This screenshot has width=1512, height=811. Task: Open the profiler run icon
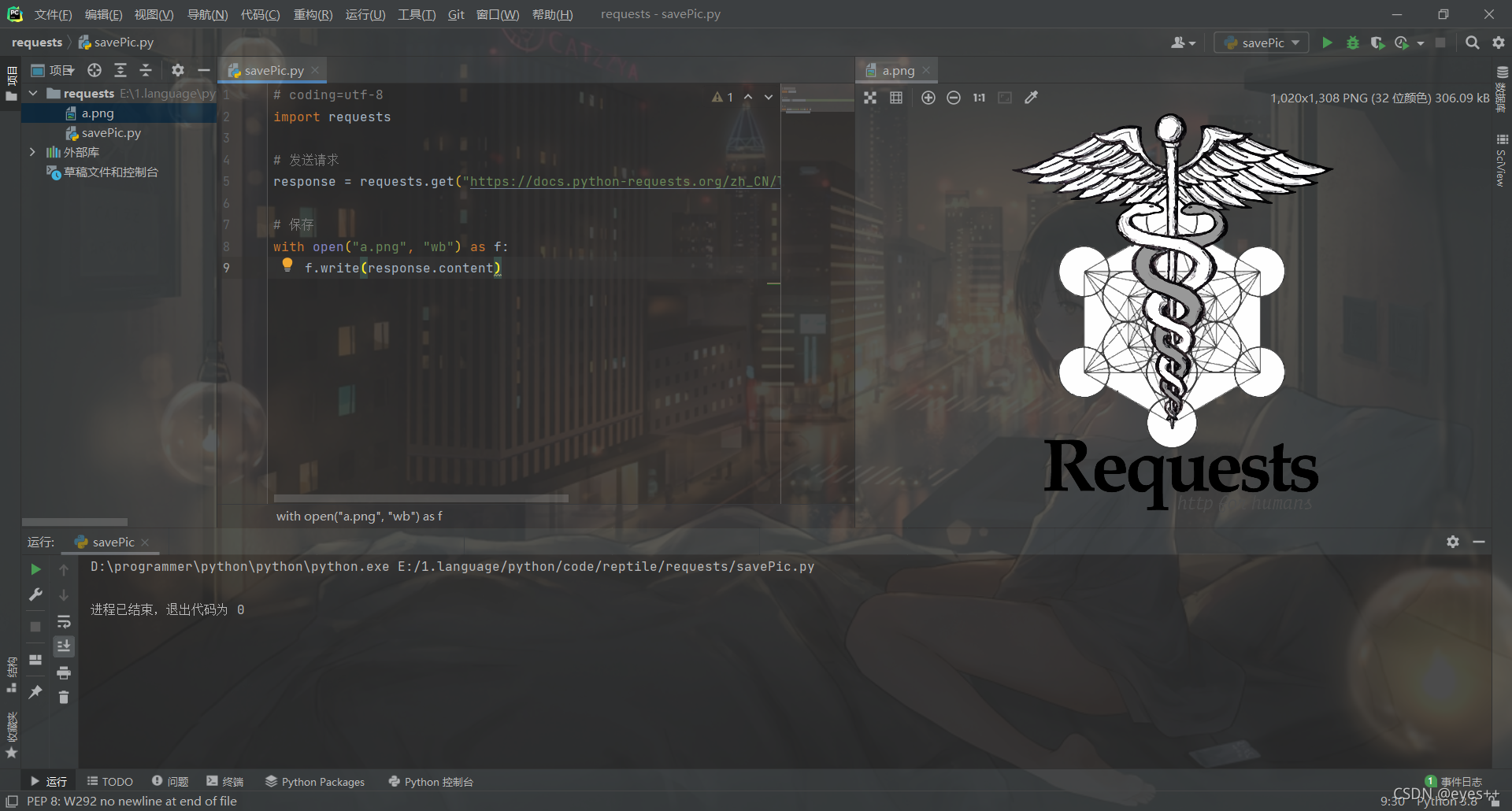[1402, 43]
